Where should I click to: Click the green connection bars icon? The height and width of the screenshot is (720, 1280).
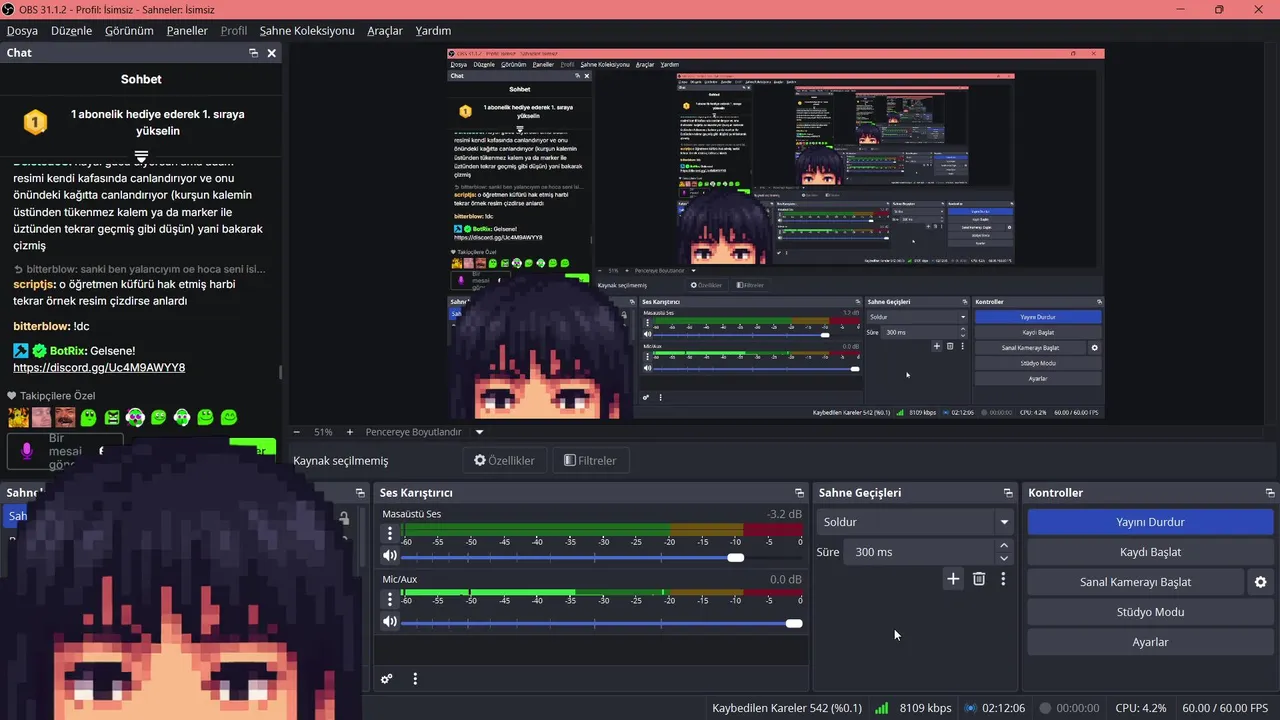[882, 708]
